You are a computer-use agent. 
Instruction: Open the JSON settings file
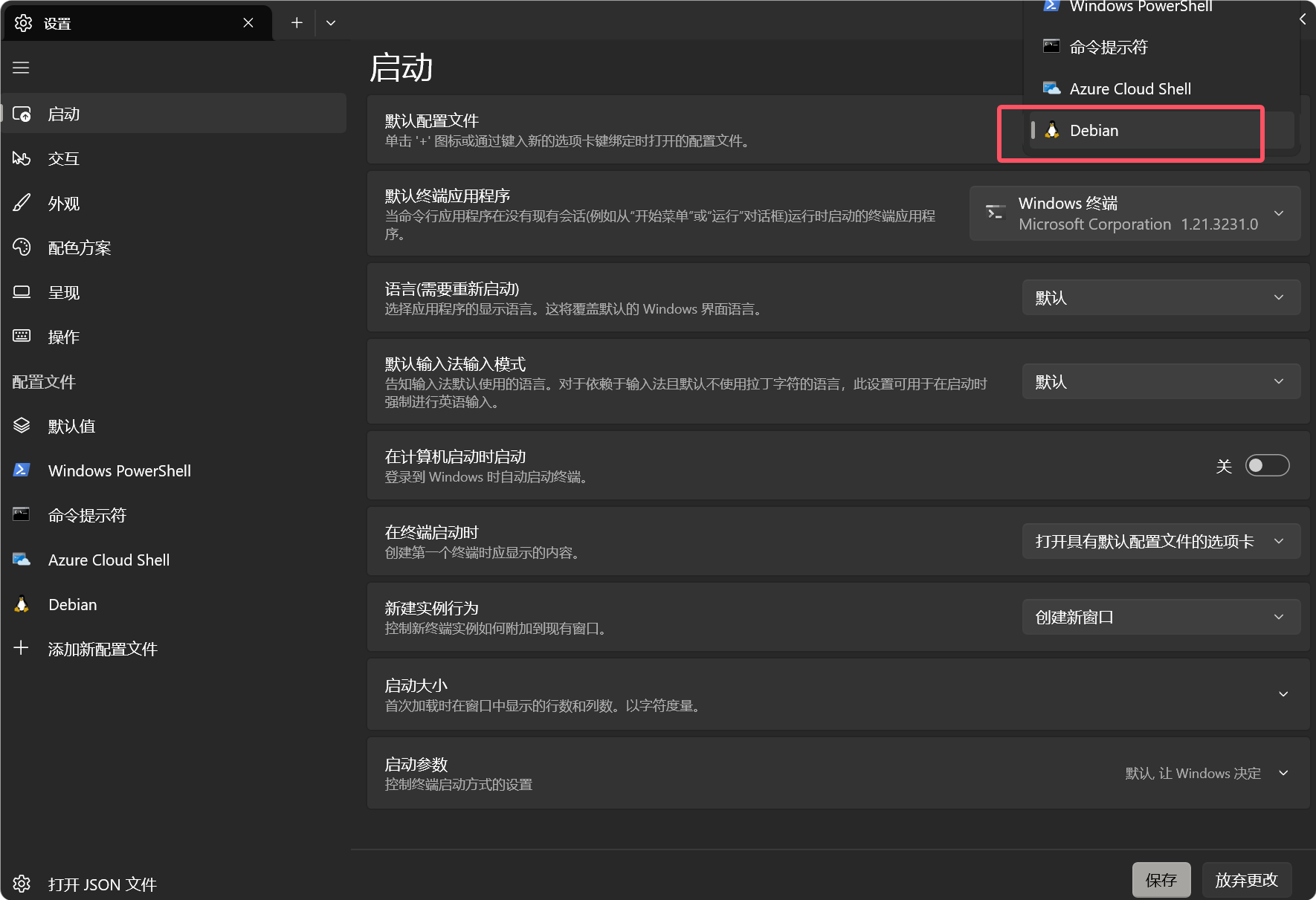coord(102,884)
